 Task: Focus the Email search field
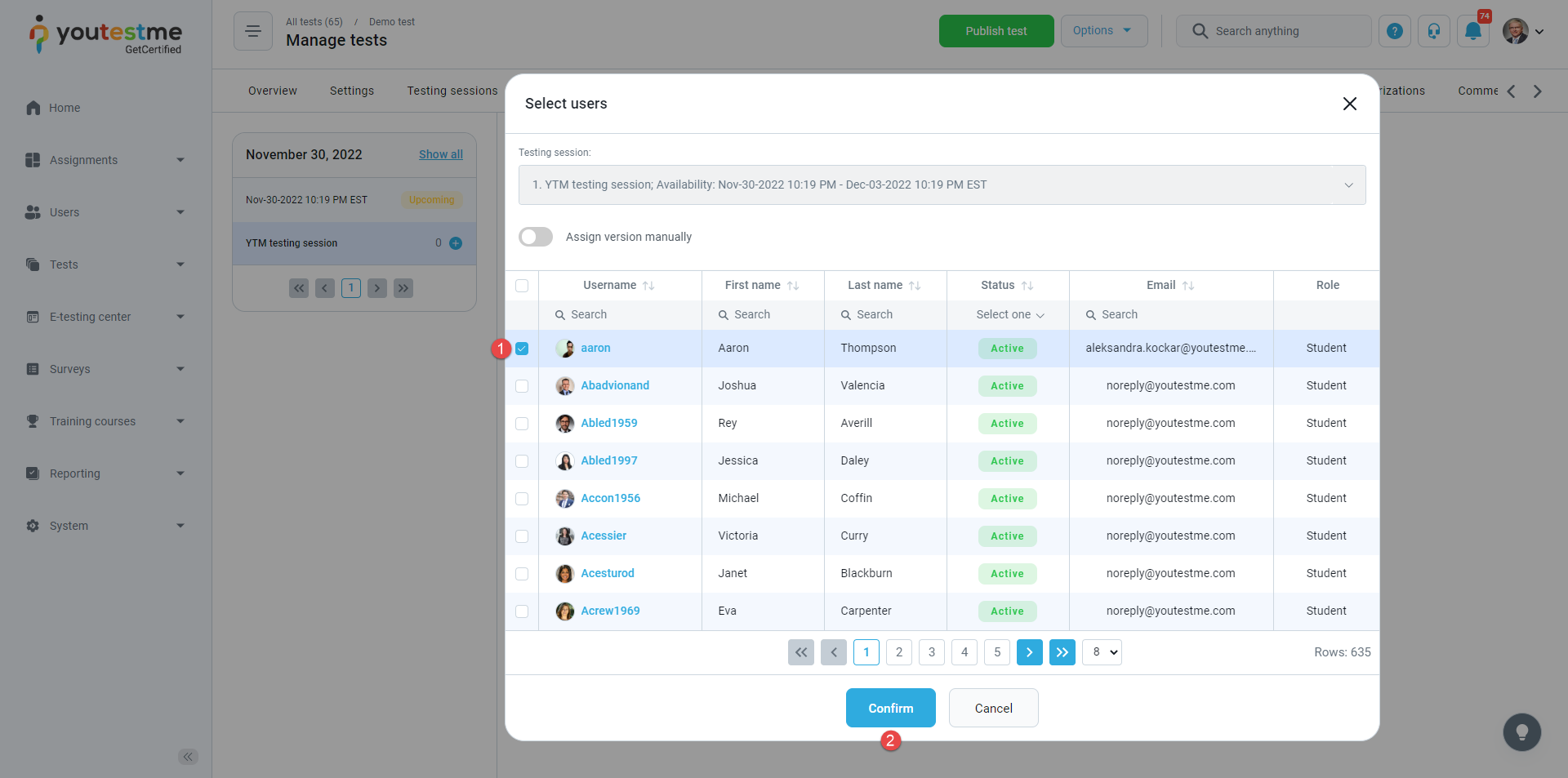tap(1171, 315)
